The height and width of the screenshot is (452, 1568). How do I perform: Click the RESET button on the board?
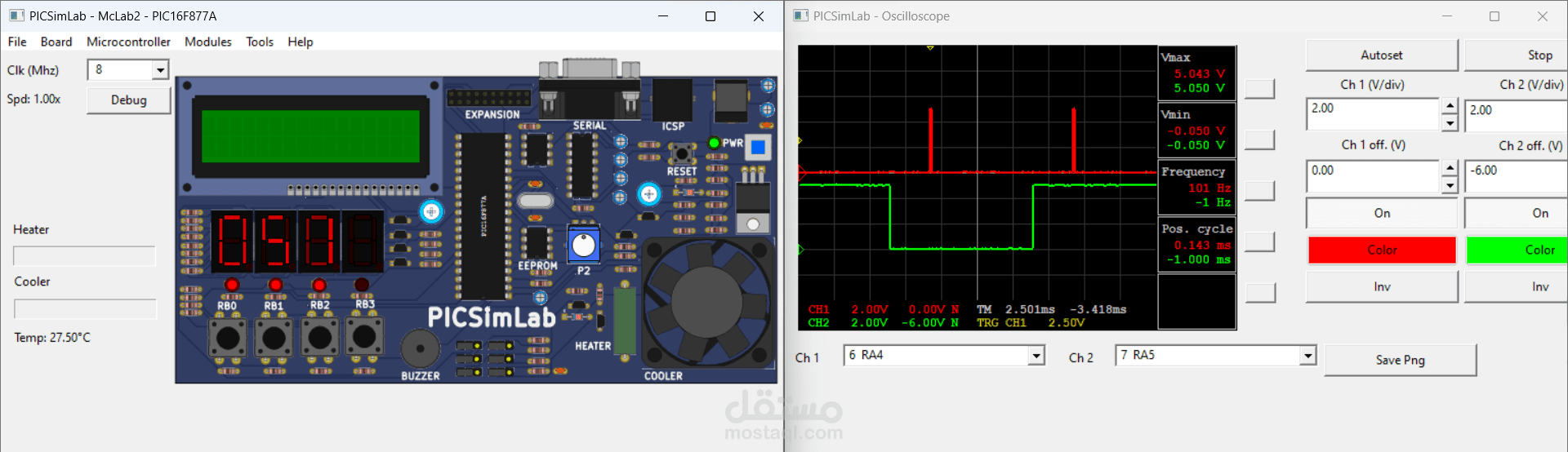point(681,153)
